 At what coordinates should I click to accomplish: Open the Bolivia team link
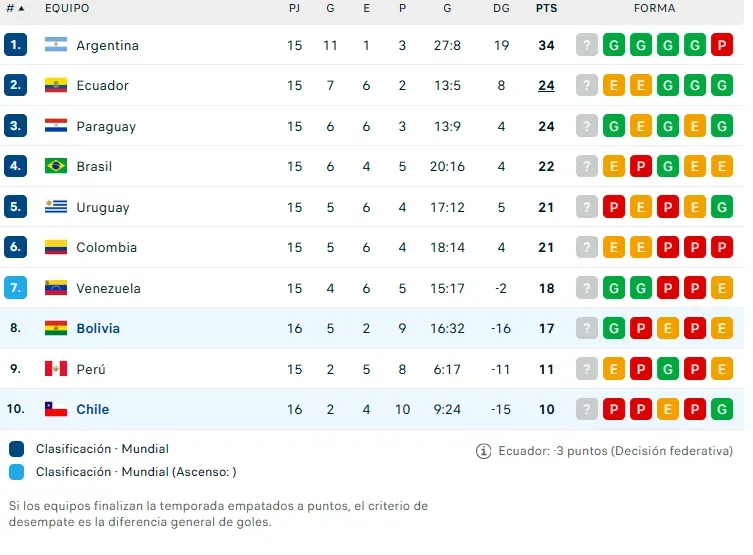tap(98, 328)
